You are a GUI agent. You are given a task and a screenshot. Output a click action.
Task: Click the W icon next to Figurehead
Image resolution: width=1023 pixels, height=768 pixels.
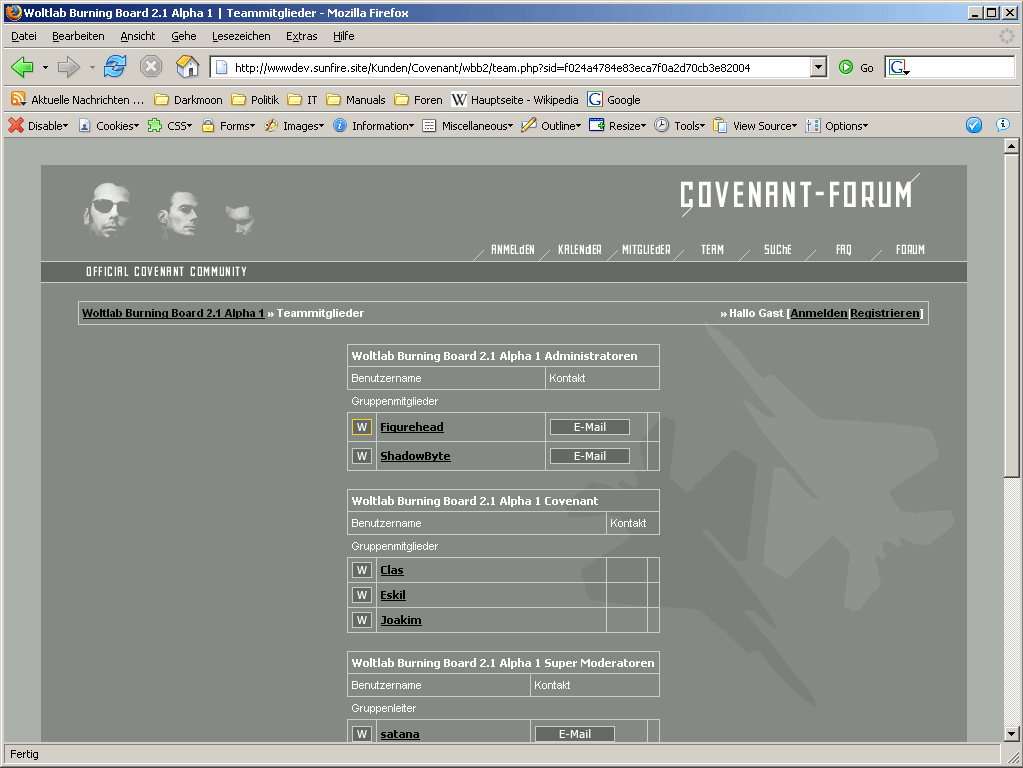(362, 427)
